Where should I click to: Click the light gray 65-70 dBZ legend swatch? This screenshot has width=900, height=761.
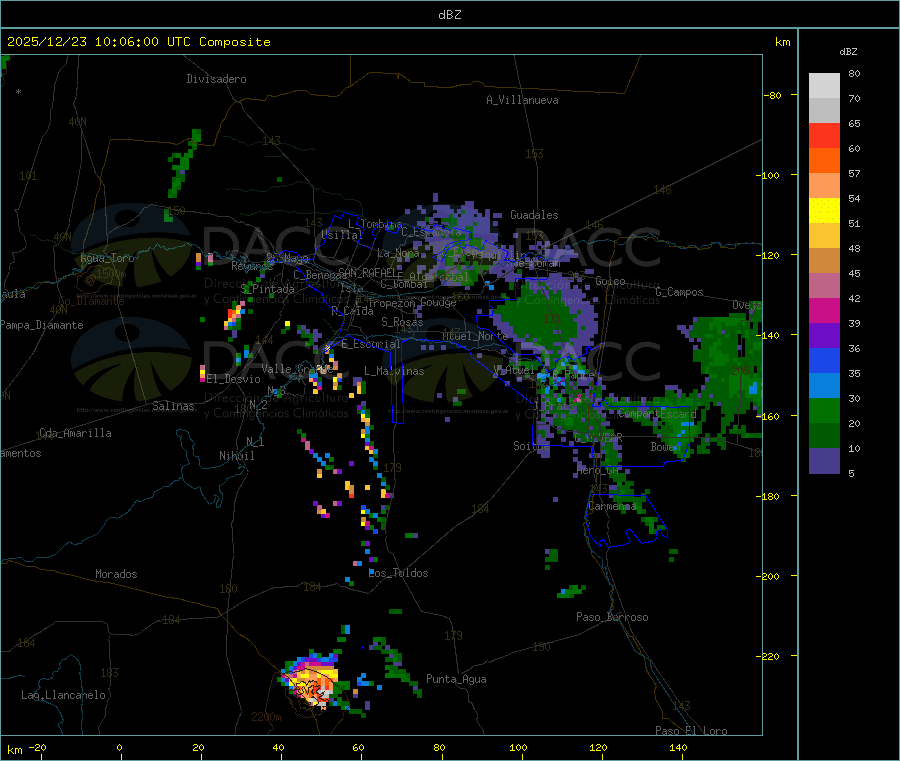click(x=824, y=111)
